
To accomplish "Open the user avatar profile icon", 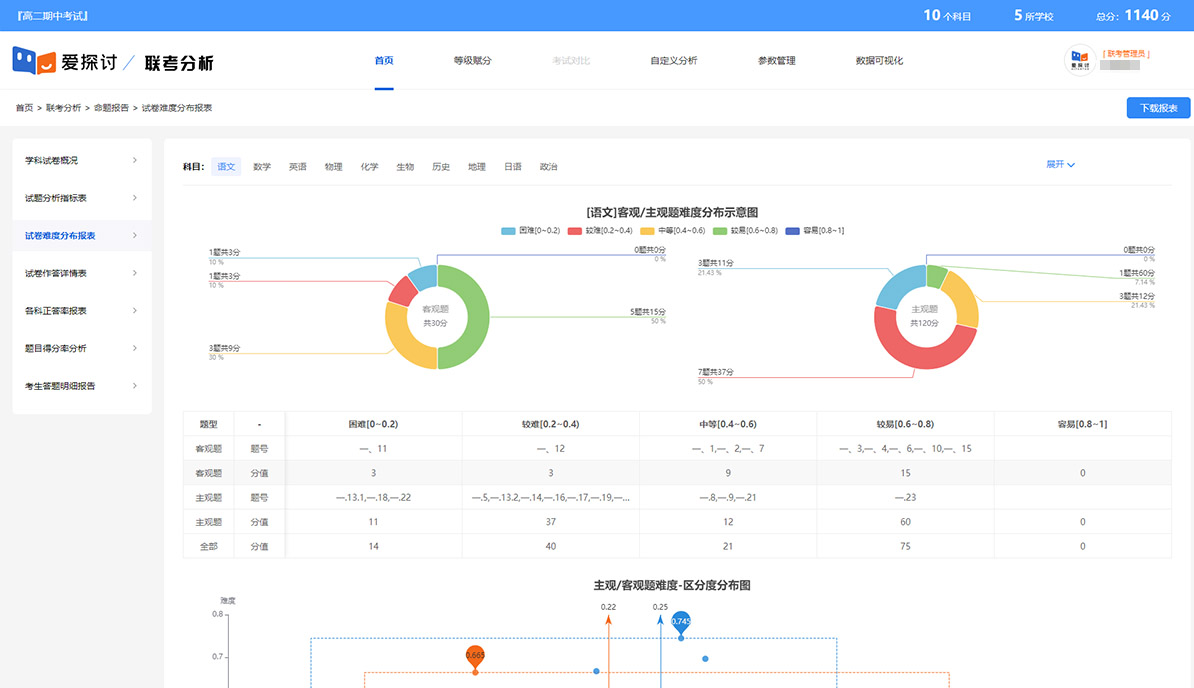I will [x=1080, y=60].
